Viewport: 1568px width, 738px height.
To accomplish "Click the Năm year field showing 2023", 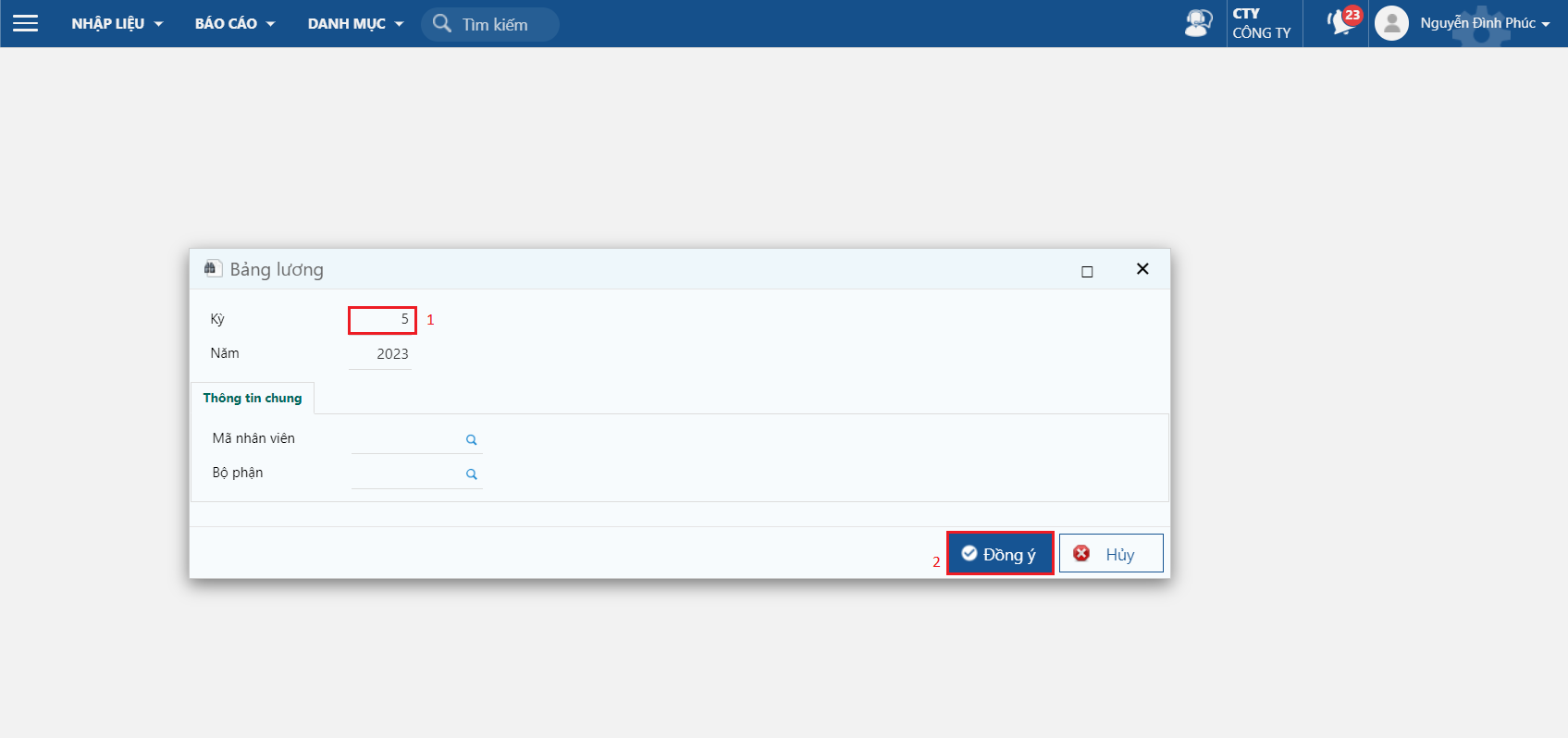I will (x=381, y=354).
